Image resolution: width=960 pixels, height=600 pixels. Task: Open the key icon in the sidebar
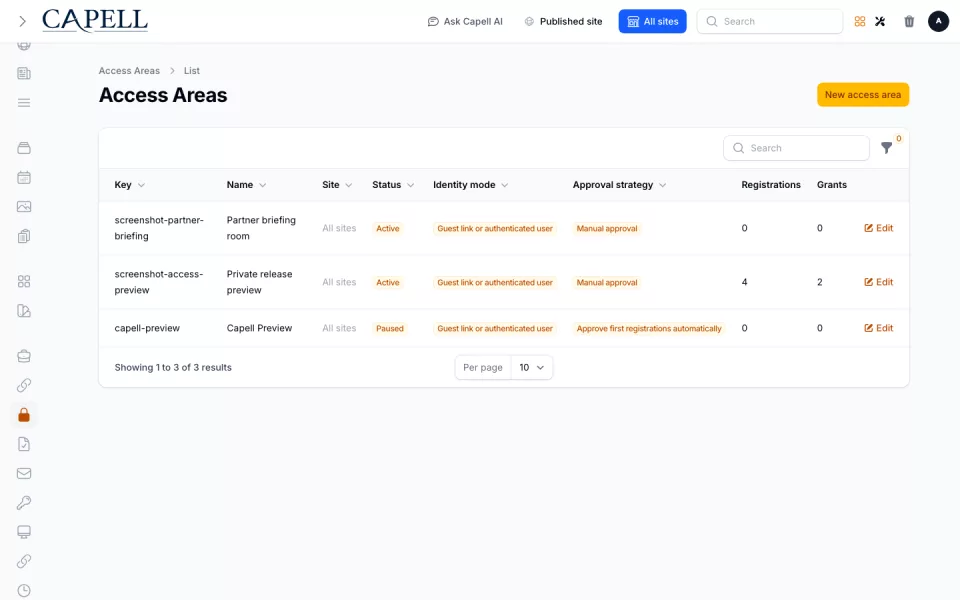(x=24, y=503)
